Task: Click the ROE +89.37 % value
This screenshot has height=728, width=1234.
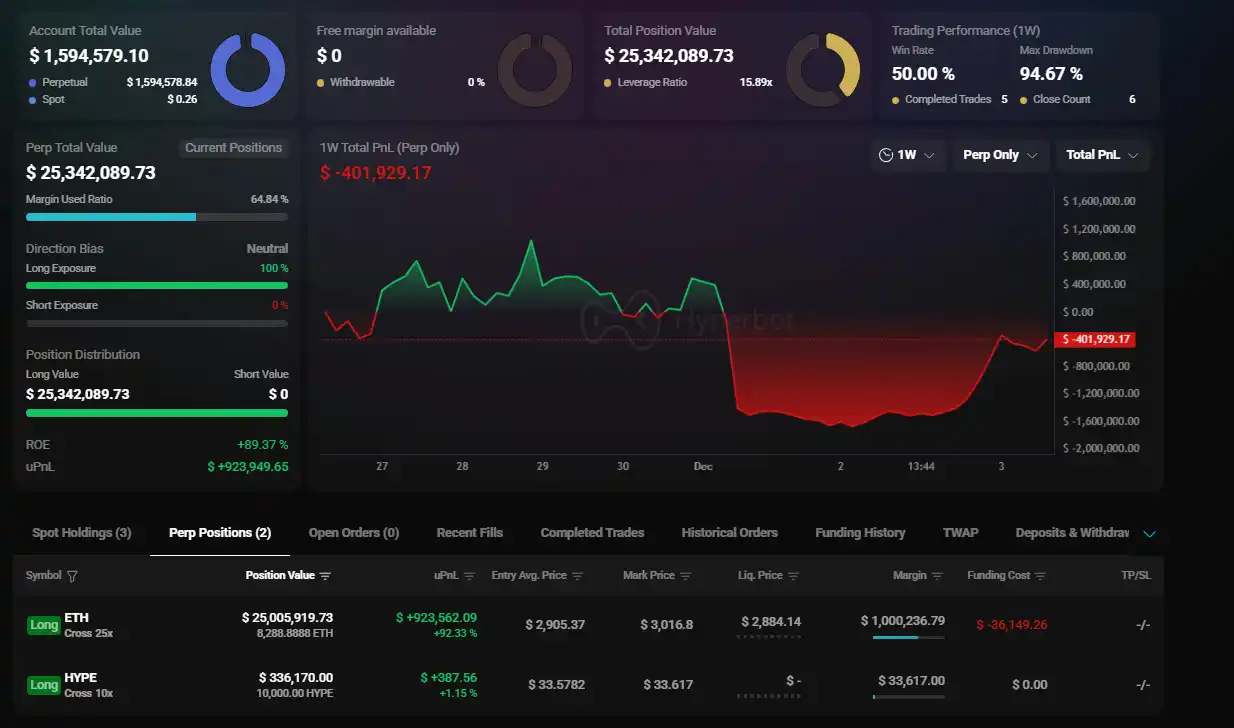Action: (x=262, y=445)
